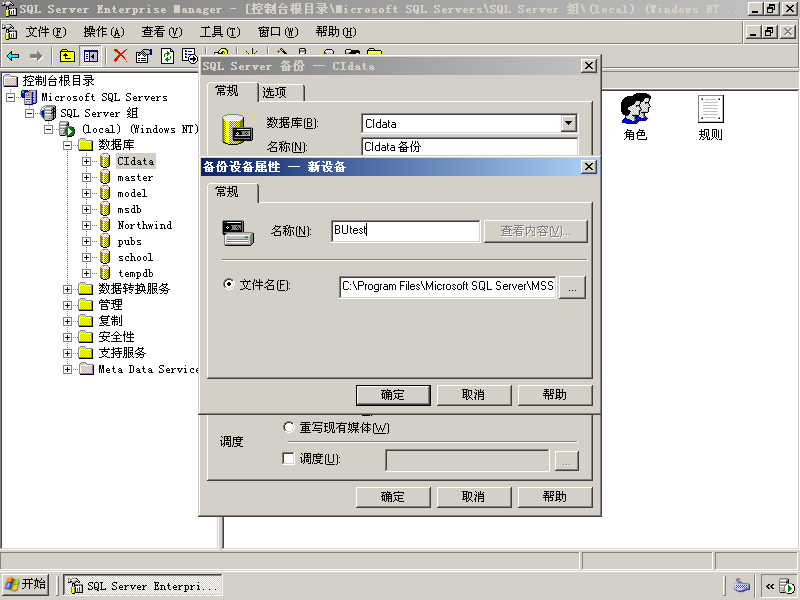Open the 操作 menu
The width and height of the screenshot is (800, 600).
pyautogui.click(x=104, y=32)
